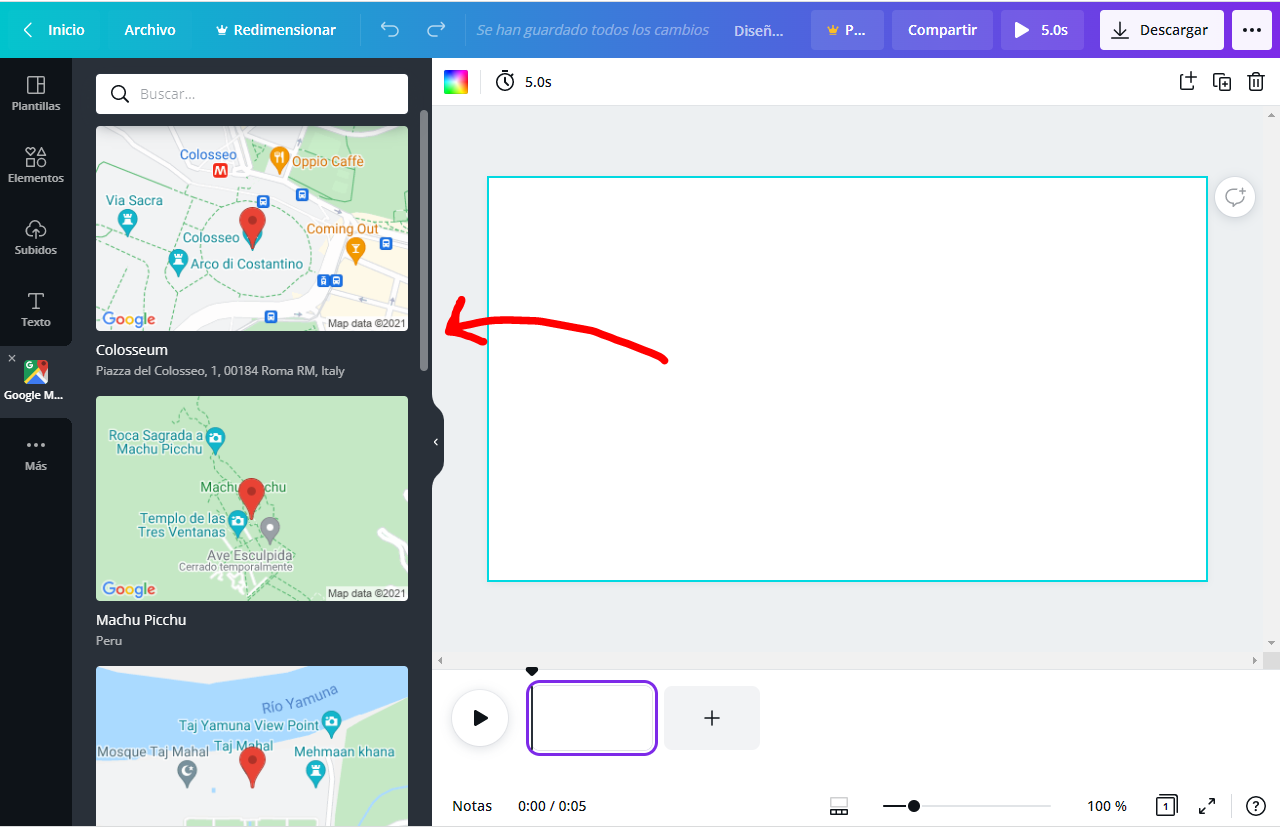Add a page with plus button
1280x832 pixels.
[712, 718]
